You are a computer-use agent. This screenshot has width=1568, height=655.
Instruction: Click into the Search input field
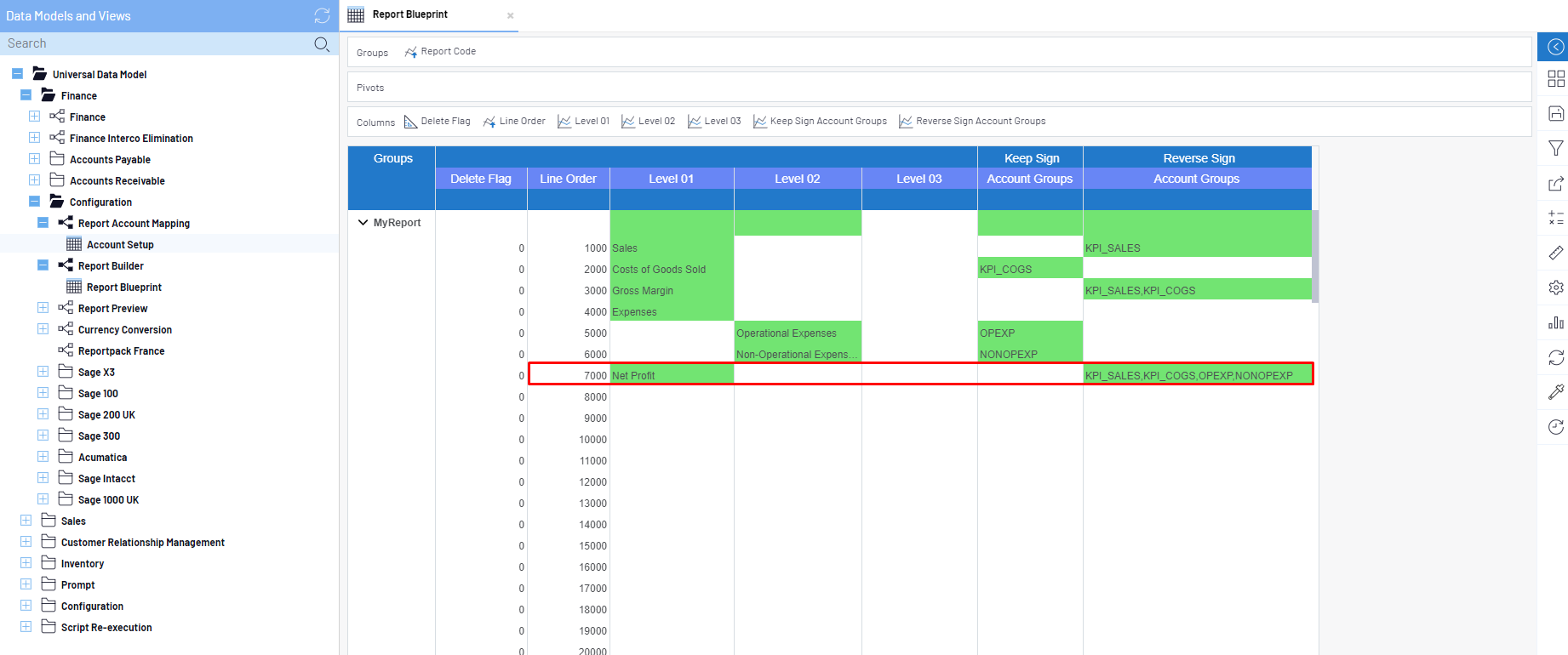click(153, 44)
